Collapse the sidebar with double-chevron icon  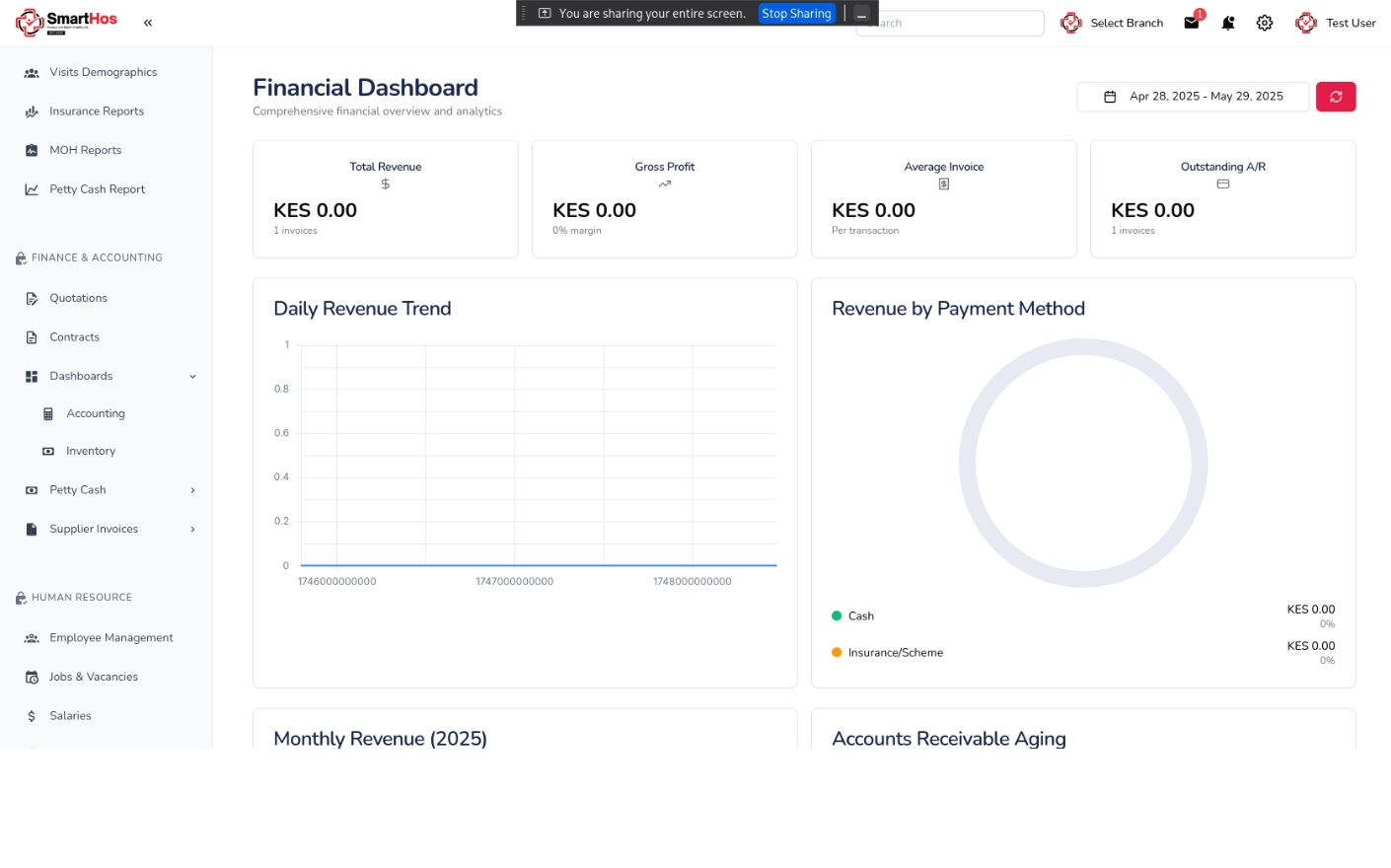point(148,23)
